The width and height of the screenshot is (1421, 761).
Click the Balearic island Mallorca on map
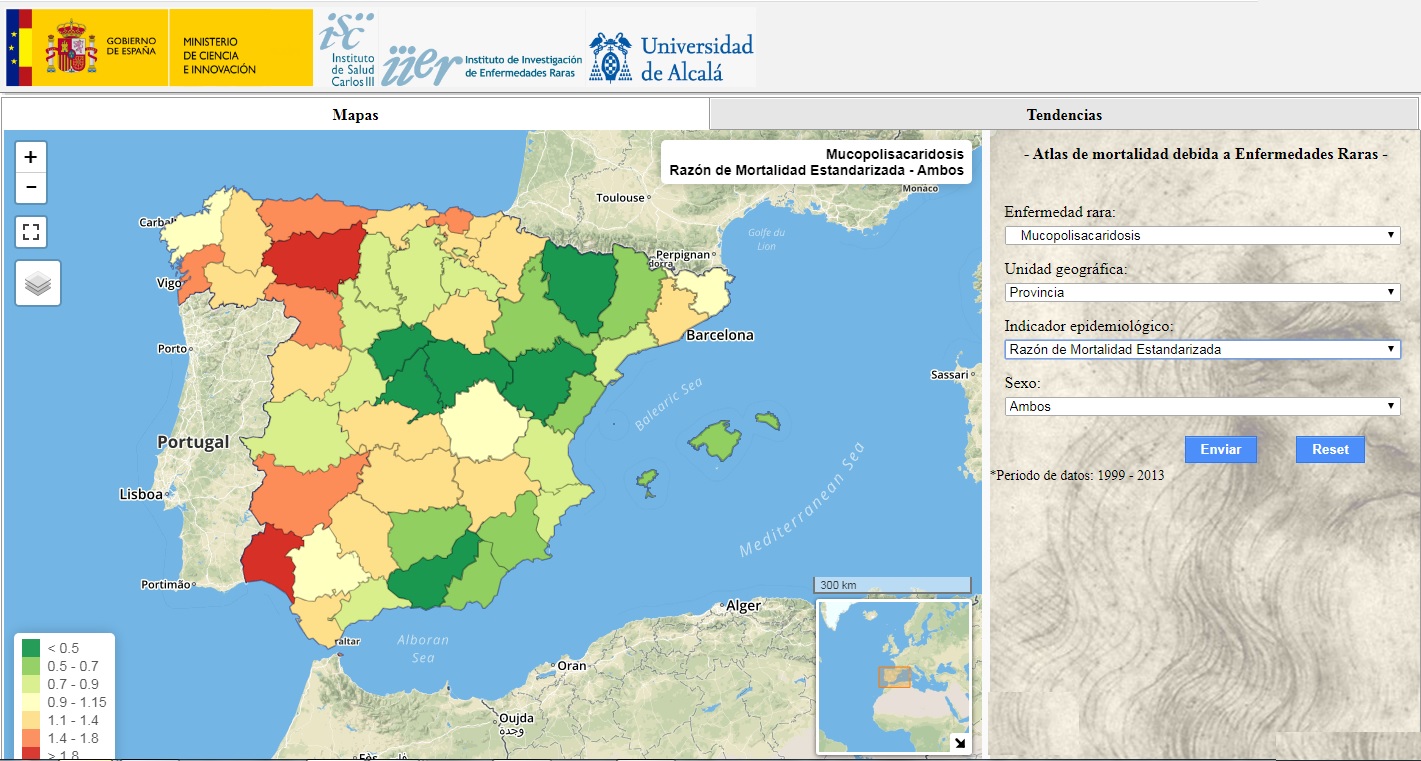point(712,436)
